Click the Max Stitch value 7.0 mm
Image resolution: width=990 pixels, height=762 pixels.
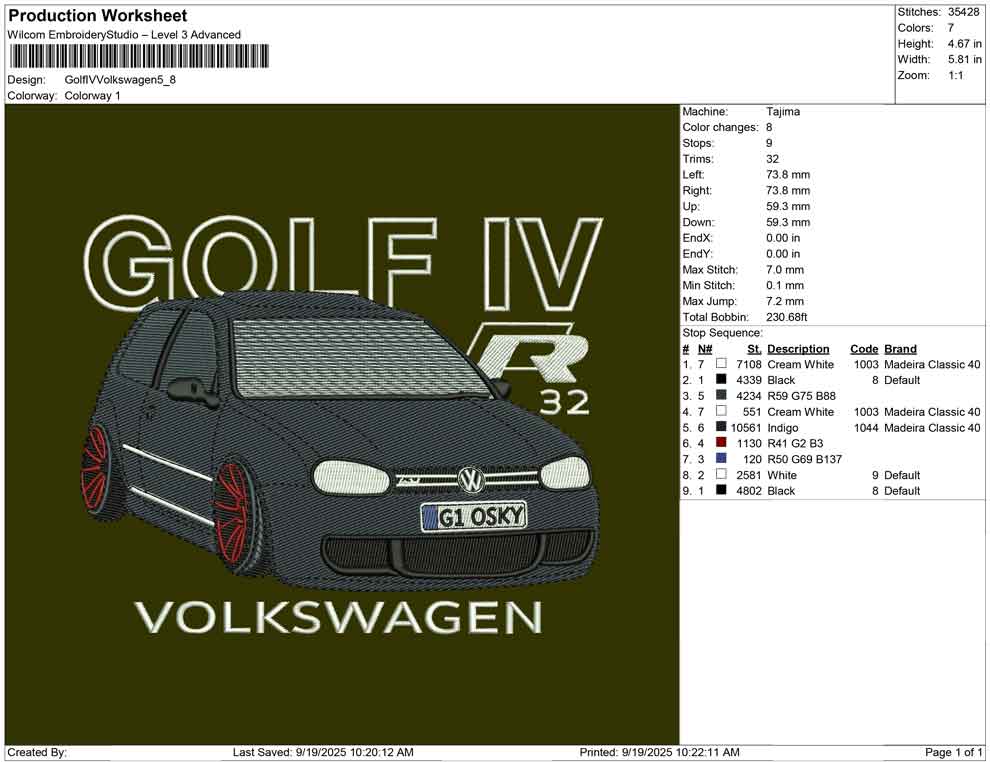pos(785,270)
